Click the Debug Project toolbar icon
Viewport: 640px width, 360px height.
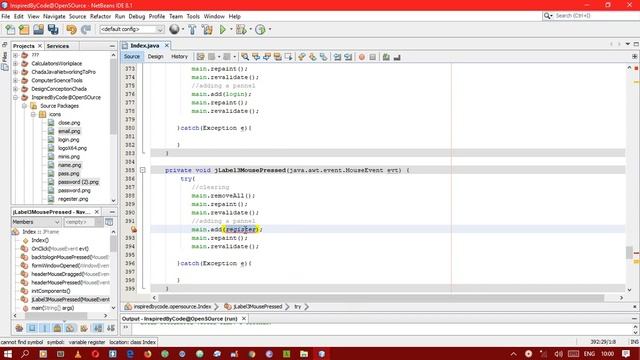(x=241, y=29)
